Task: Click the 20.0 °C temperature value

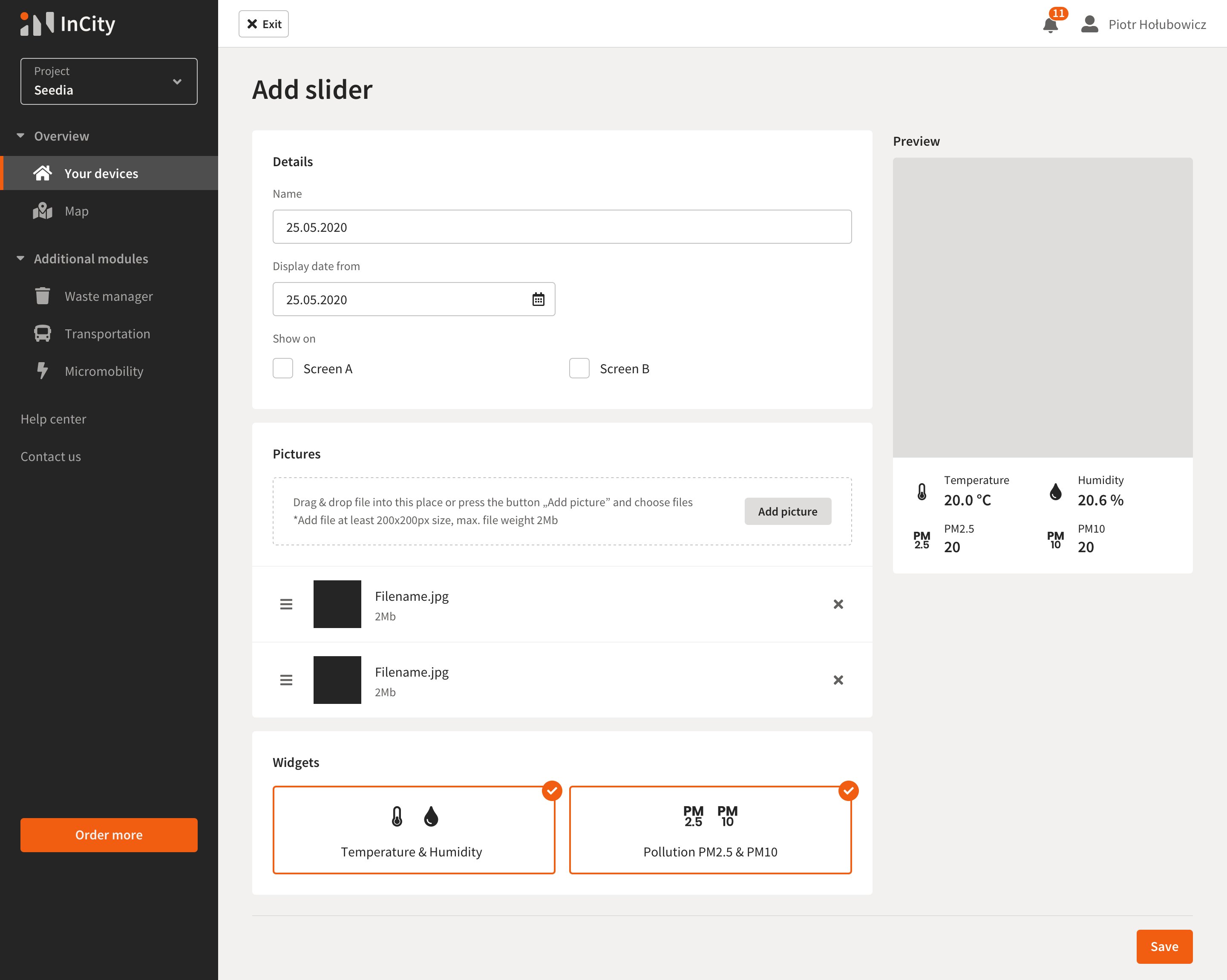Action: pyautogui.click(x=968, y=500)
